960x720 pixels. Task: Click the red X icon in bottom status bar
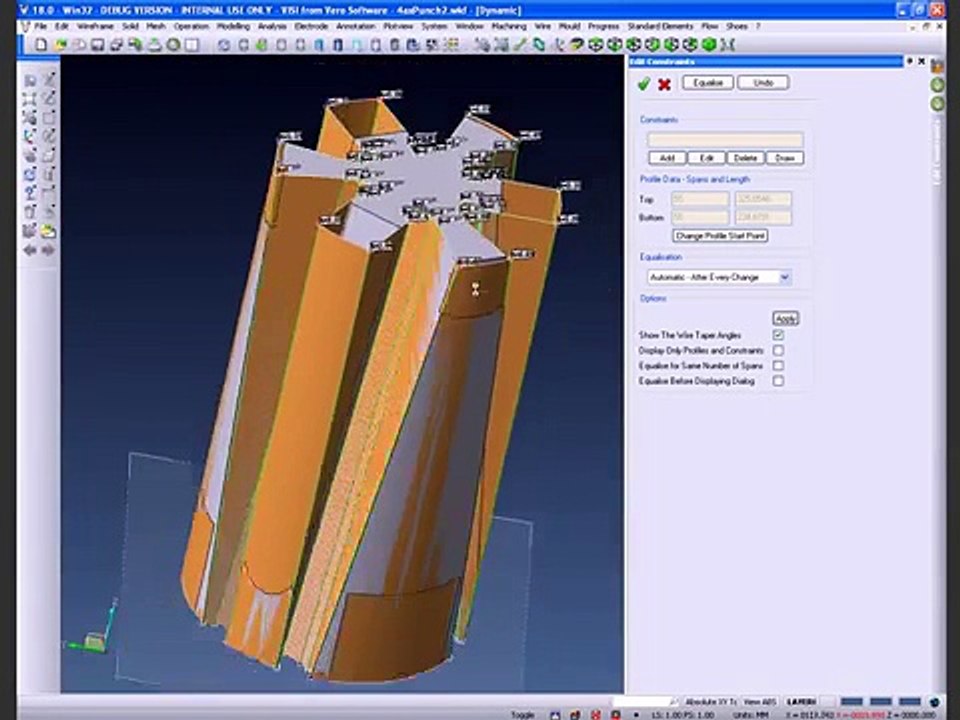[x=596, y=714]
